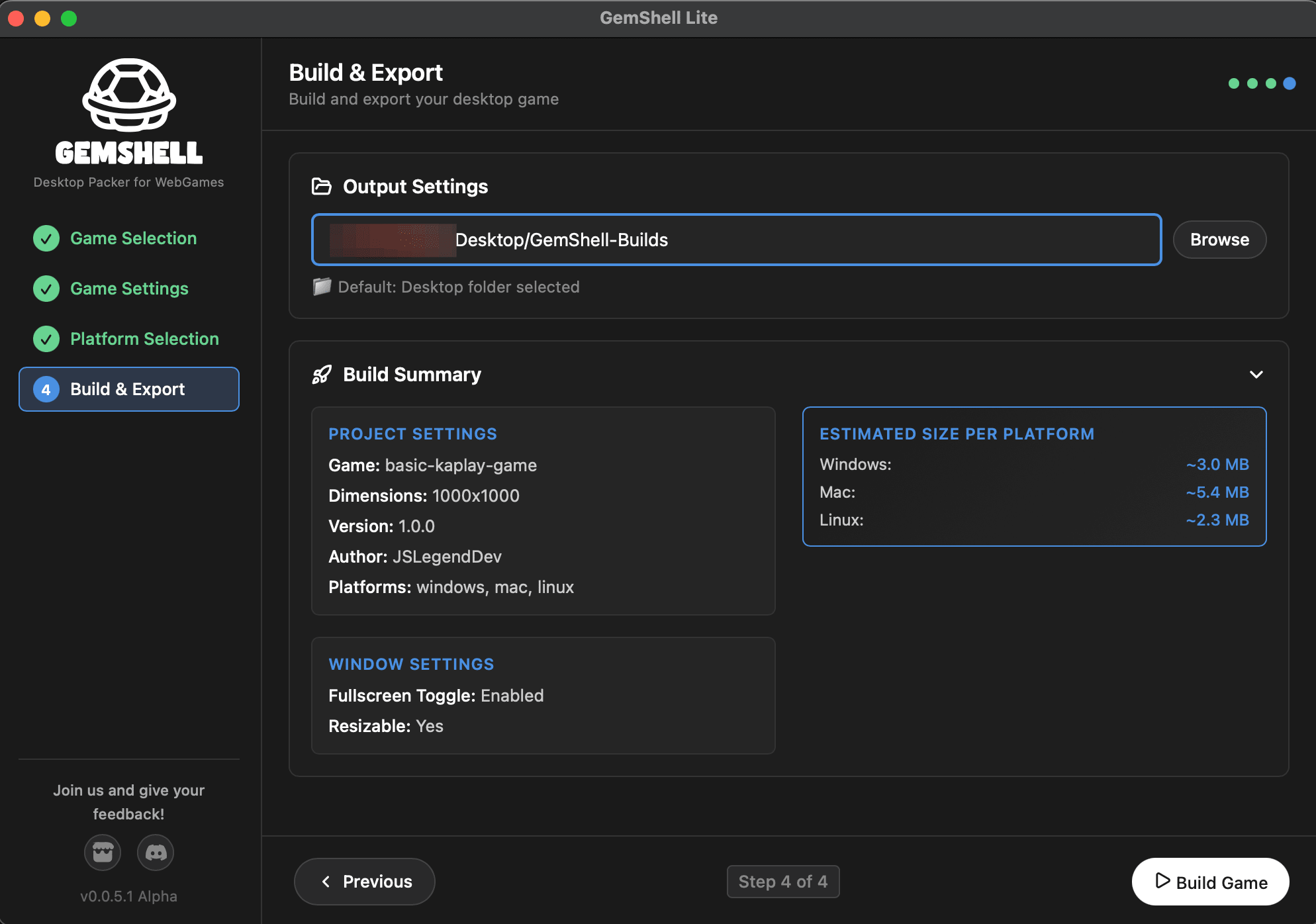Click the GemShell turtle logo

click(129, 95)
